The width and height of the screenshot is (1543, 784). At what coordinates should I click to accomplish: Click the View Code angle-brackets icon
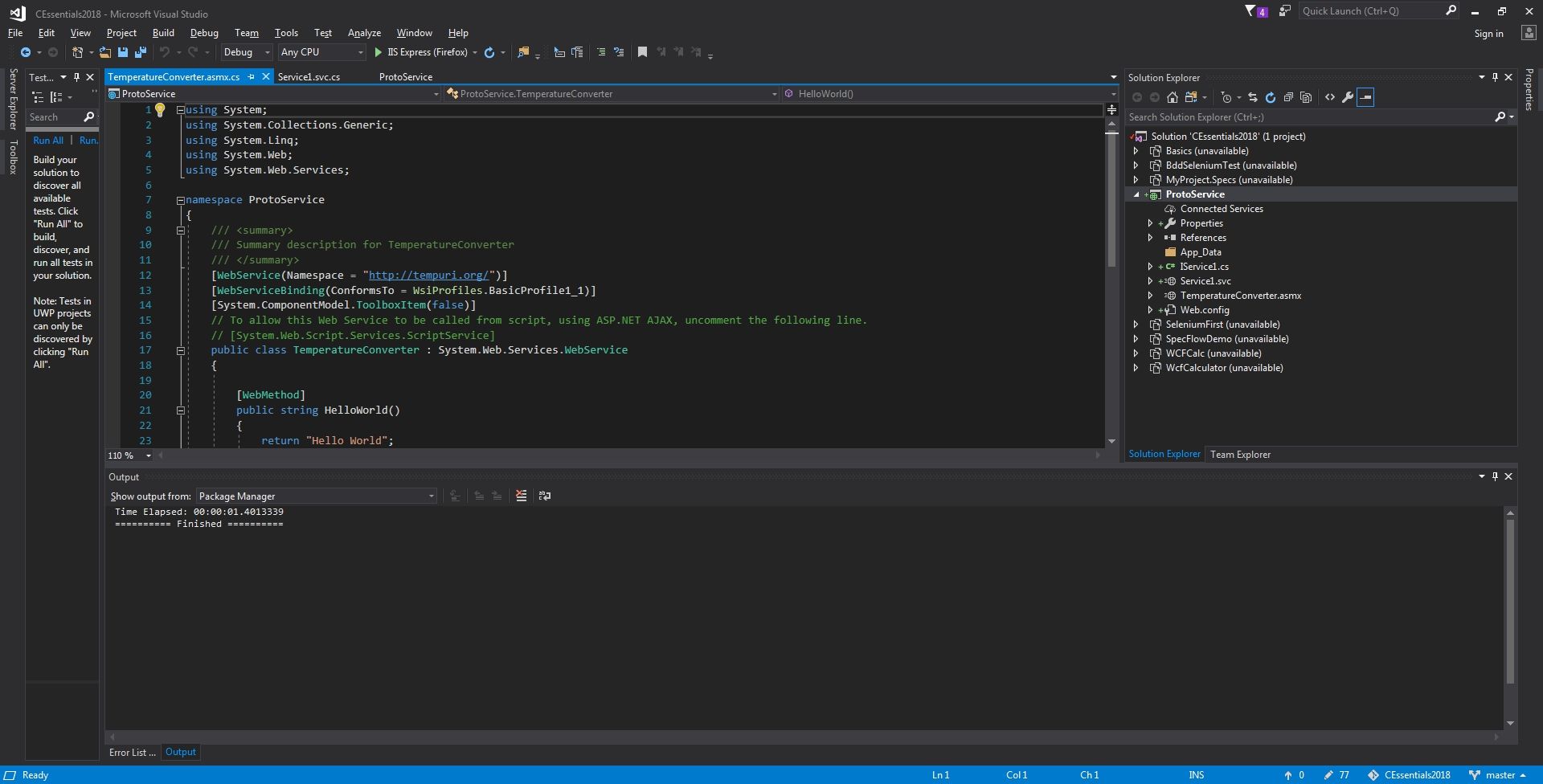1330,97
